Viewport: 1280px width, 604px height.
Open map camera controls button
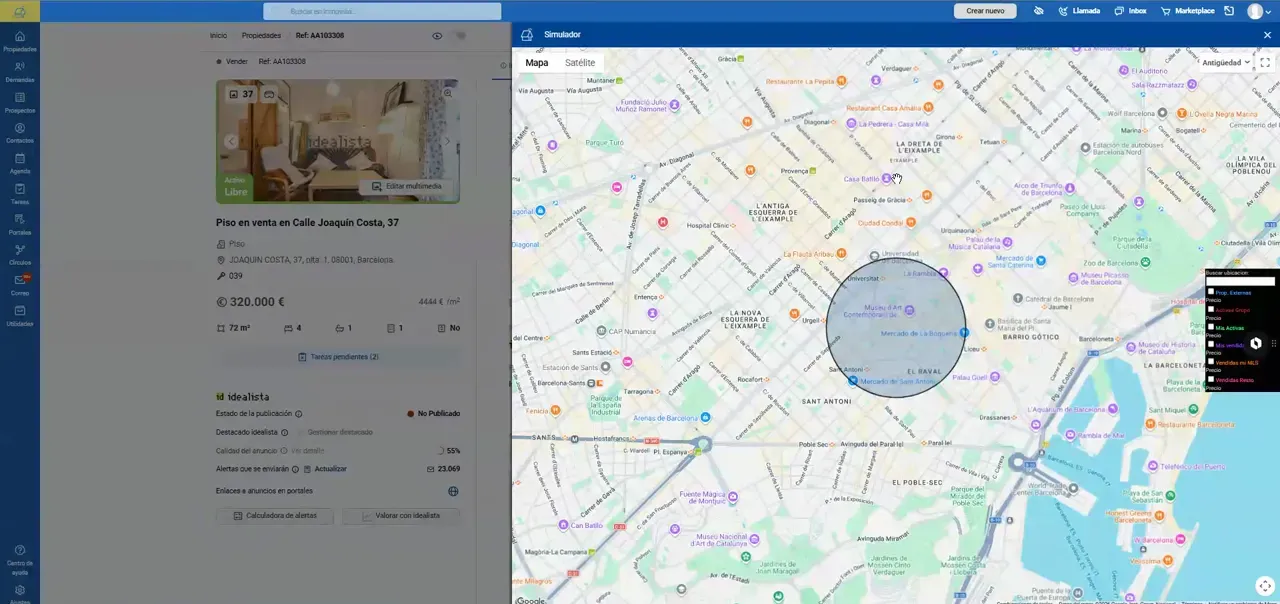[x=1265, y=586]
